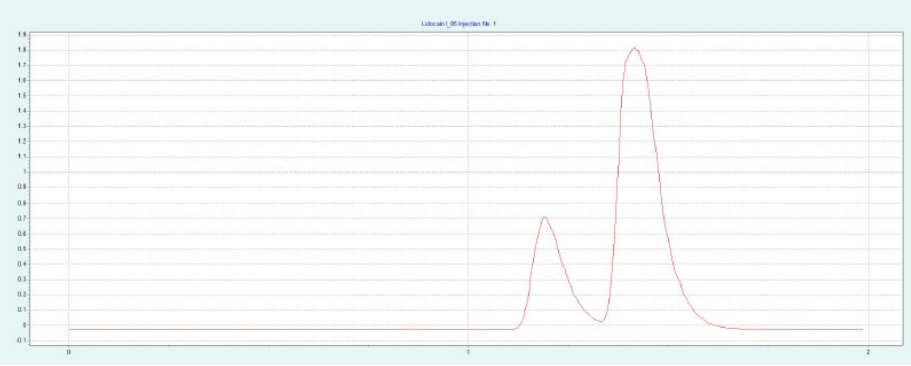Image resolution: width=911 pixels, height=366 pixels.
Task: Click the valley between the two peaks
Action: coord(601,320)
